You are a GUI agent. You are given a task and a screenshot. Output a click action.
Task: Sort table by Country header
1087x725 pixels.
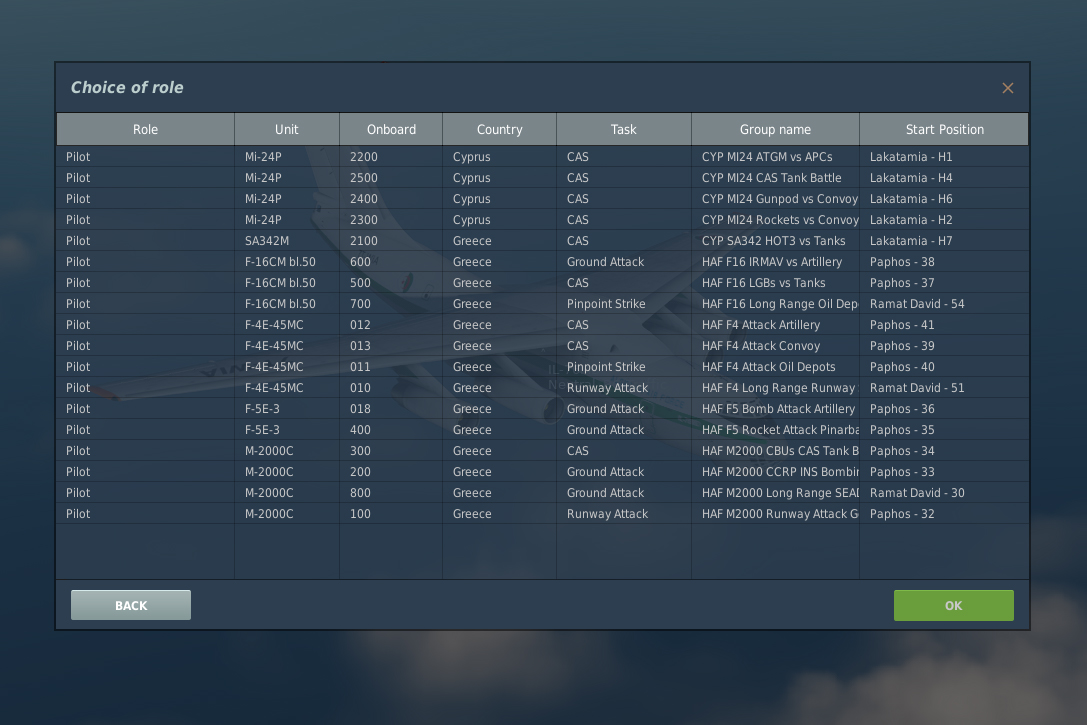pyautogui.click(x=499, y=129)
